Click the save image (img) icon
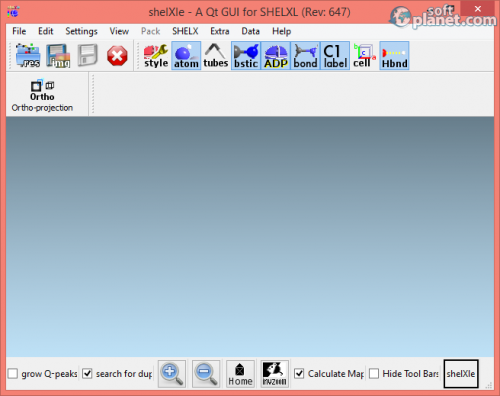Viewport: 500px width, 396px height. (58, 56)
